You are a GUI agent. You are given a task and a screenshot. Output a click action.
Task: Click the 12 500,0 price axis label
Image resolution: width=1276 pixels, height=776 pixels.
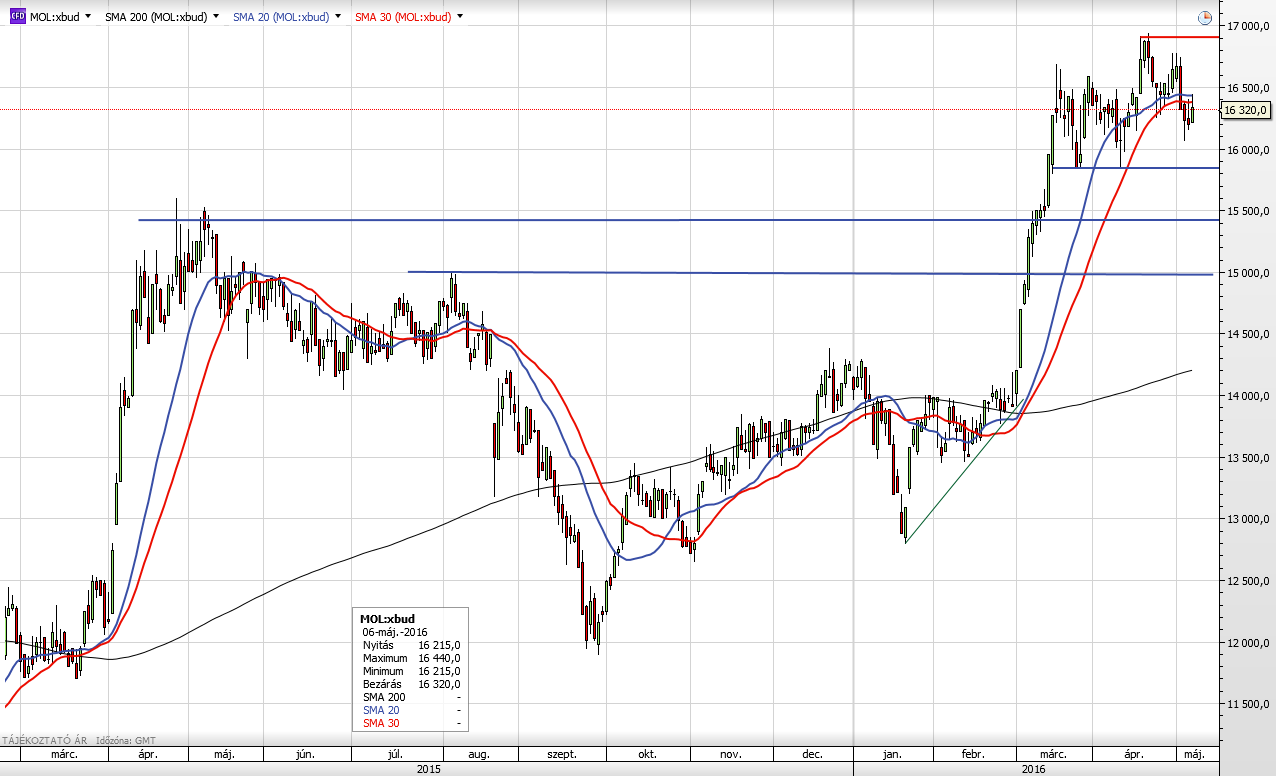click(x=1246, y=582)
